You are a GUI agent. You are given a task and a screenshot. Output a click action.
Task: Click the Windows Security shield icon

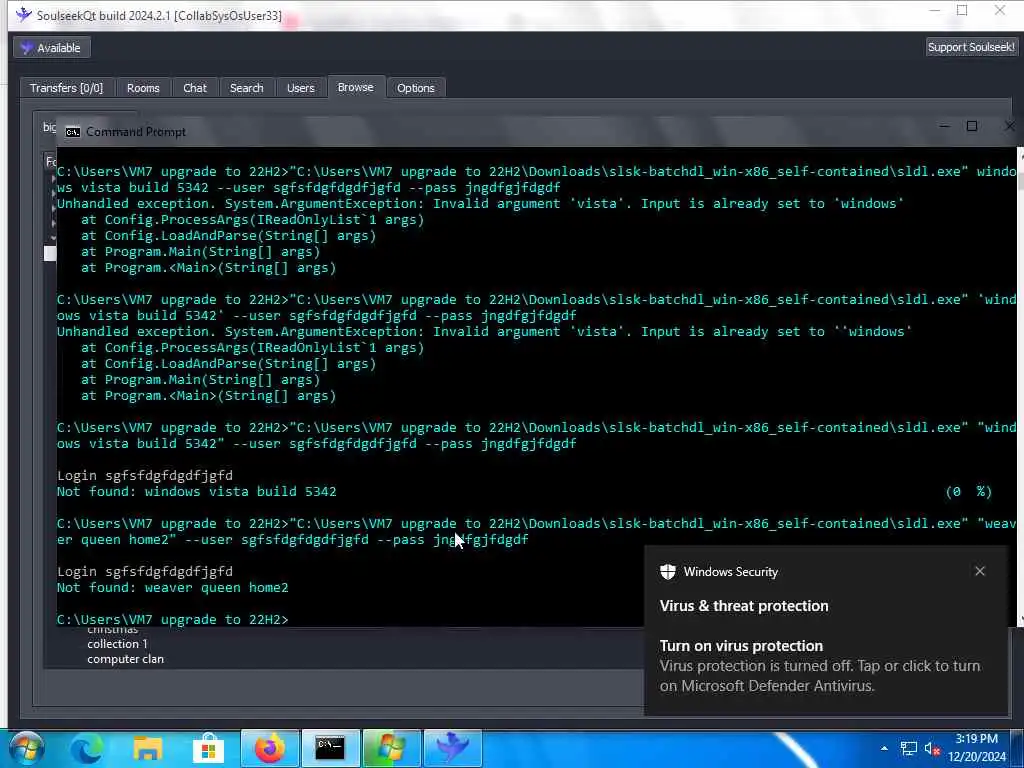click(667, 571)
